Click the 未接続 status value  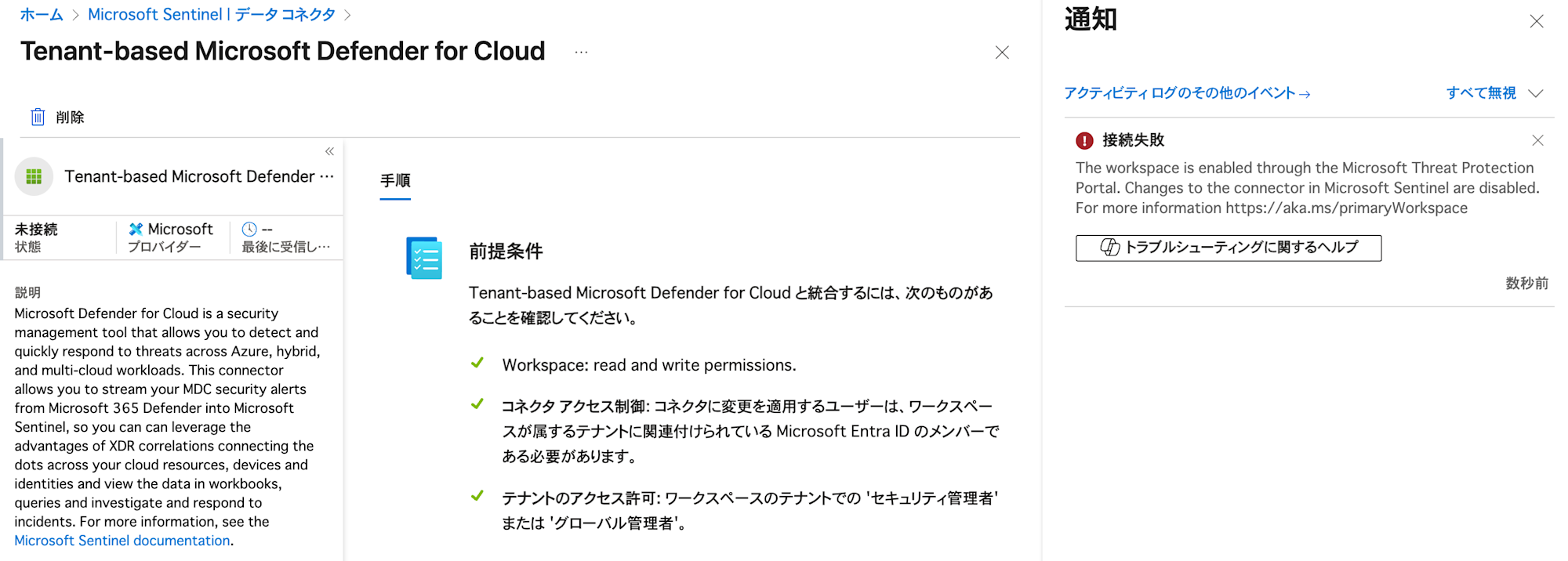pos(36,229)
